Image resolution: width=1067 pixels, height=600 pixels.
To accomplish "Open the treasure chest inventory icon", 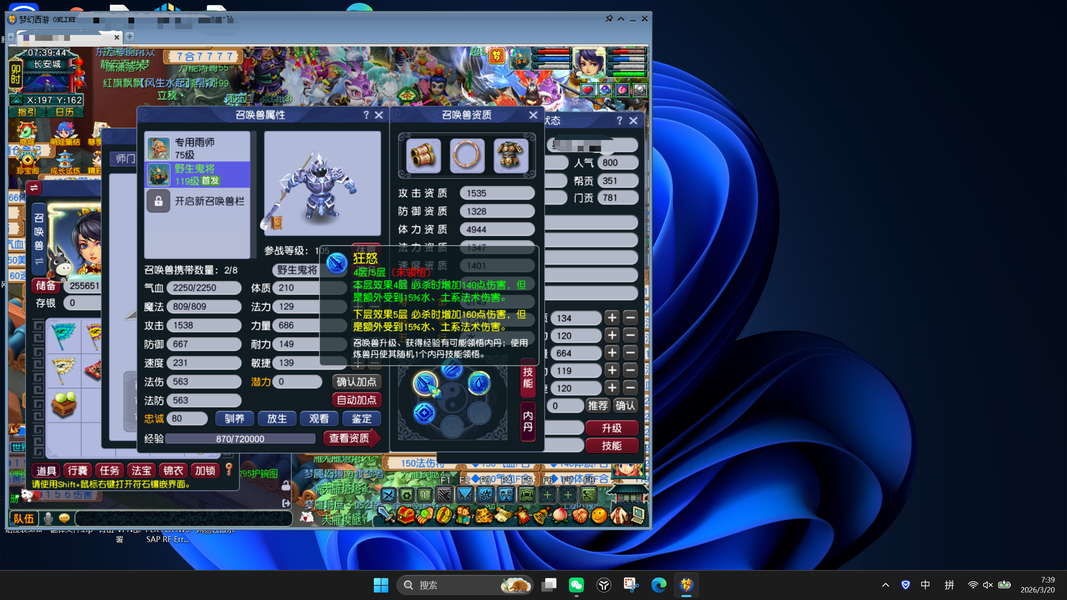I will [x=406, y=515].
